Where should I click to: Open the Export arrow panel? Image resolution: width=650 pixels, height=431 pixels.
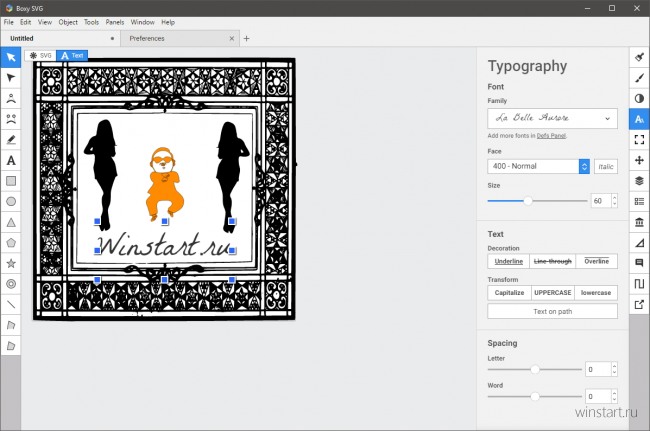[x=639, y=304]
